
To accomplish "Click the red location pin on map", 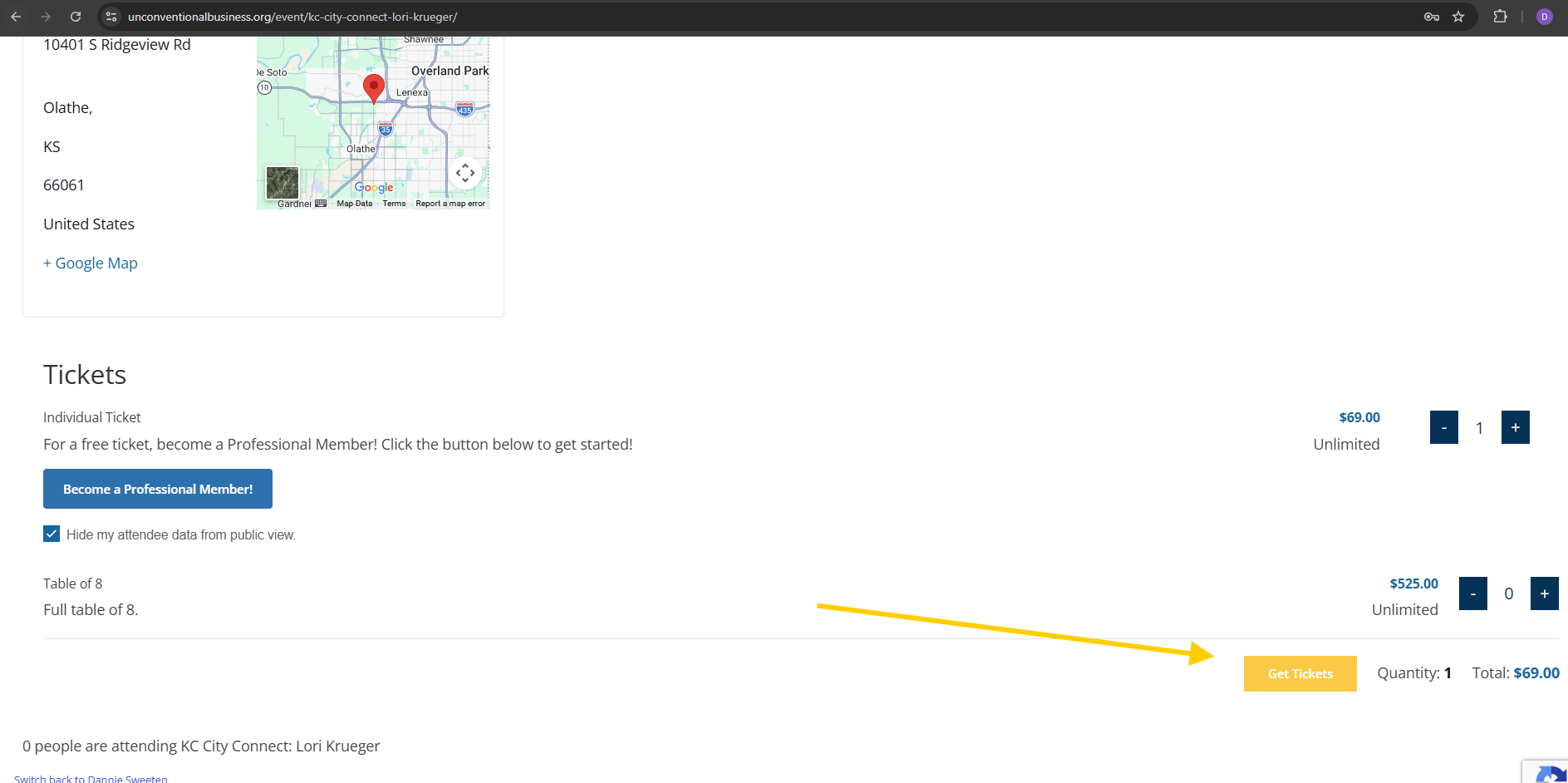I will [374, 86].
